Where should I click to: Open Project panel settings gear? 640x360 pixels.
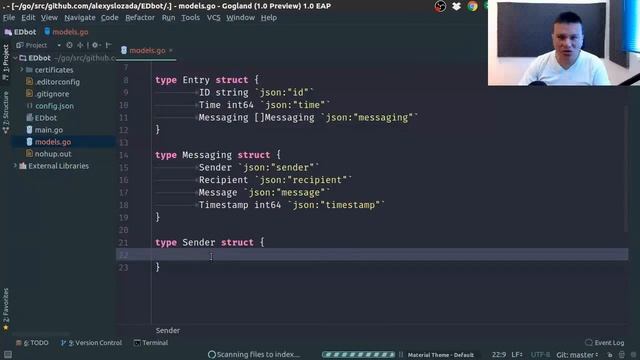coord(96,45)
